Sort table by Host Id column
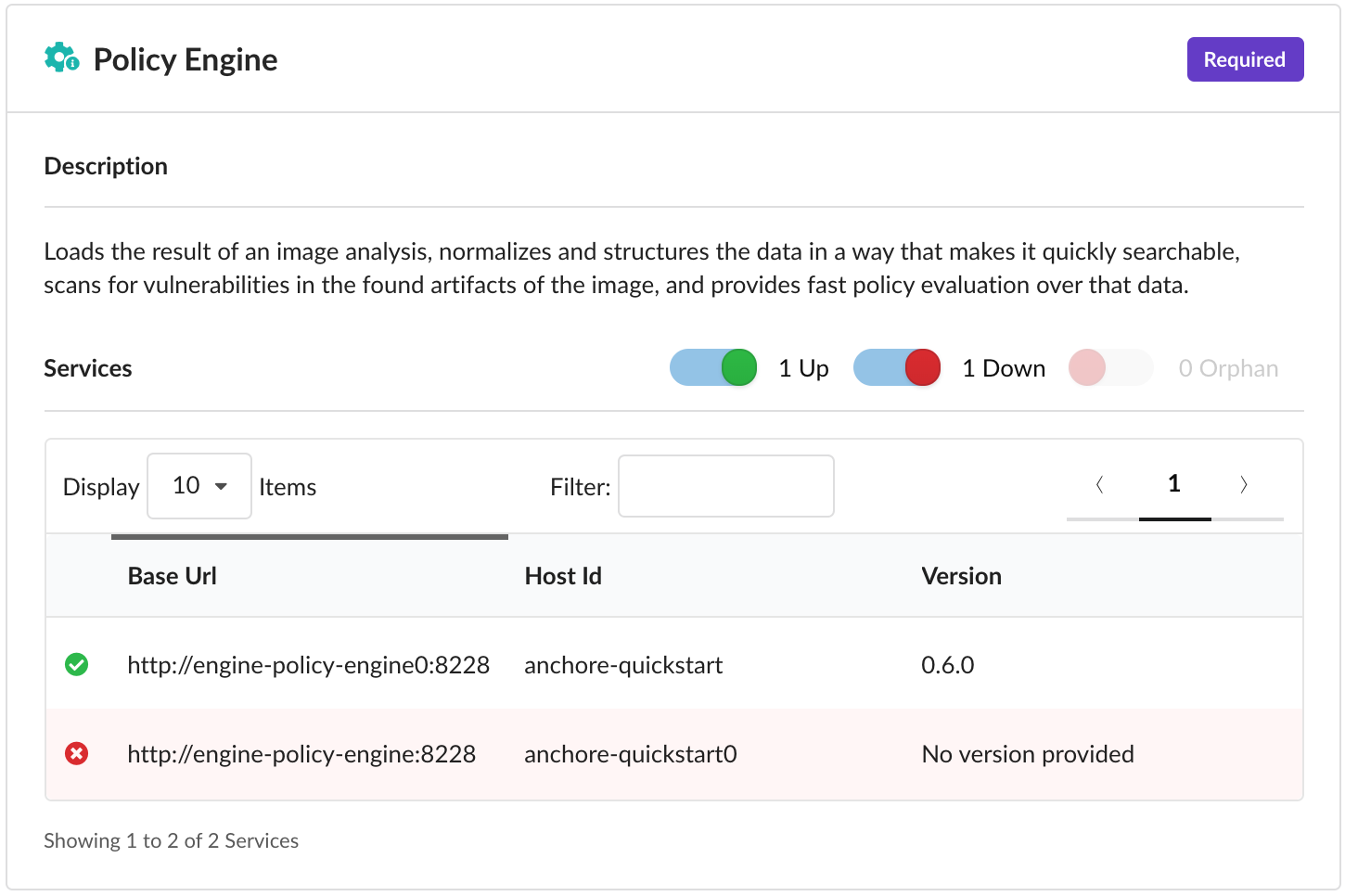This screenshot has height=896, width=1345. [x=563, y=576]
